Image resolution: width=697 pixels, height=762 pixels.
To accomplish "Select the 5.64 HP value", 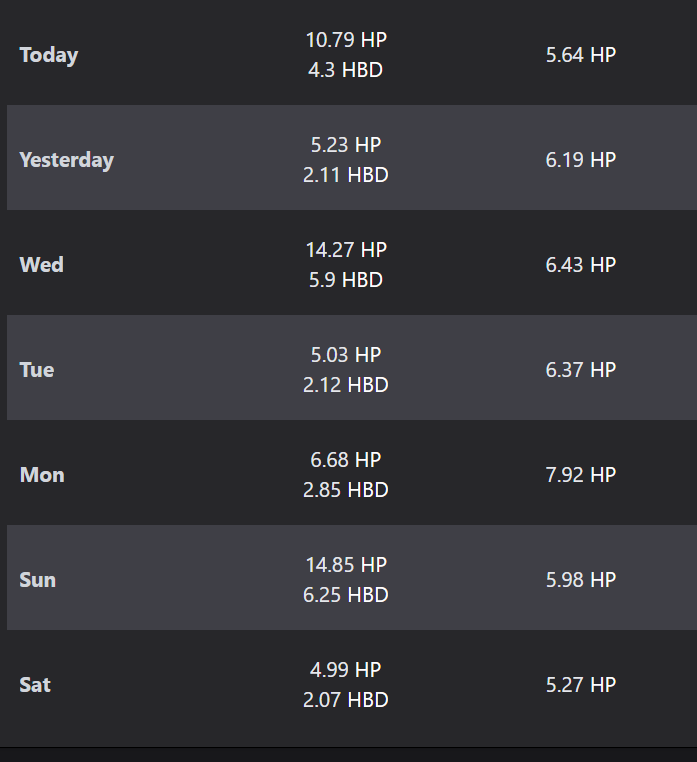I will 581,55.
